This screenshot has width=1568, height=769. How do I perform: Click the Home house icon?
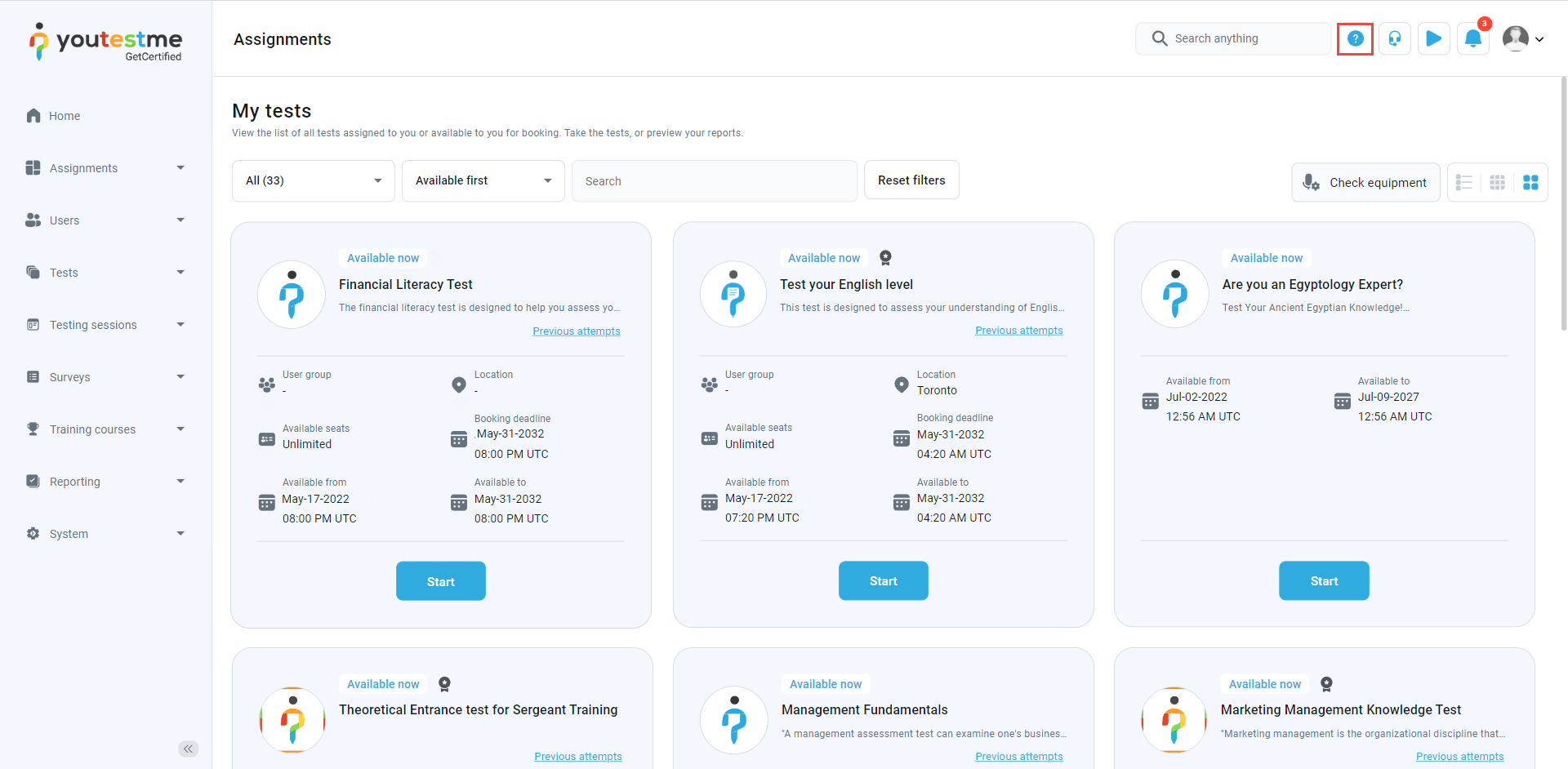(33, 115)
